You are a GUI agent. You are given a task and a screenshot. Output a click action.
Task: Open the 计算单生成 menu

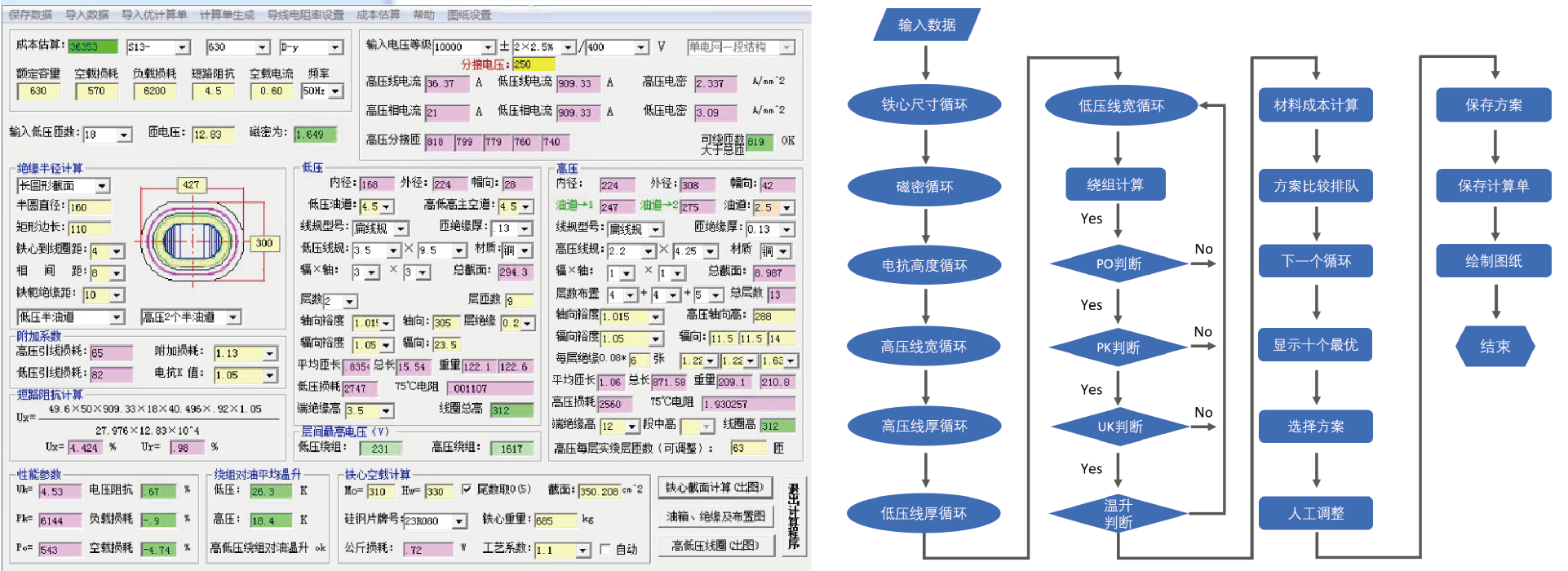pos(227,15)
